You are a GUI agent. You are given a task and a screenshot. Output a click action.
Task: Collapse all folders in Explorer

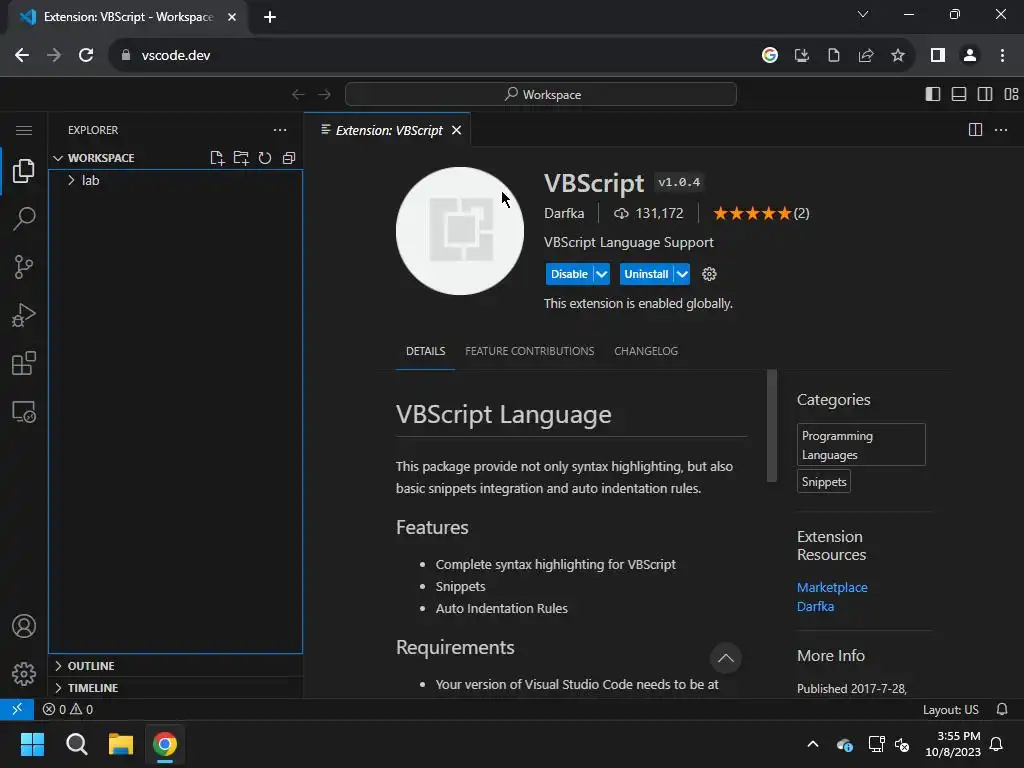pyautogui.click(x=289, y=158)
